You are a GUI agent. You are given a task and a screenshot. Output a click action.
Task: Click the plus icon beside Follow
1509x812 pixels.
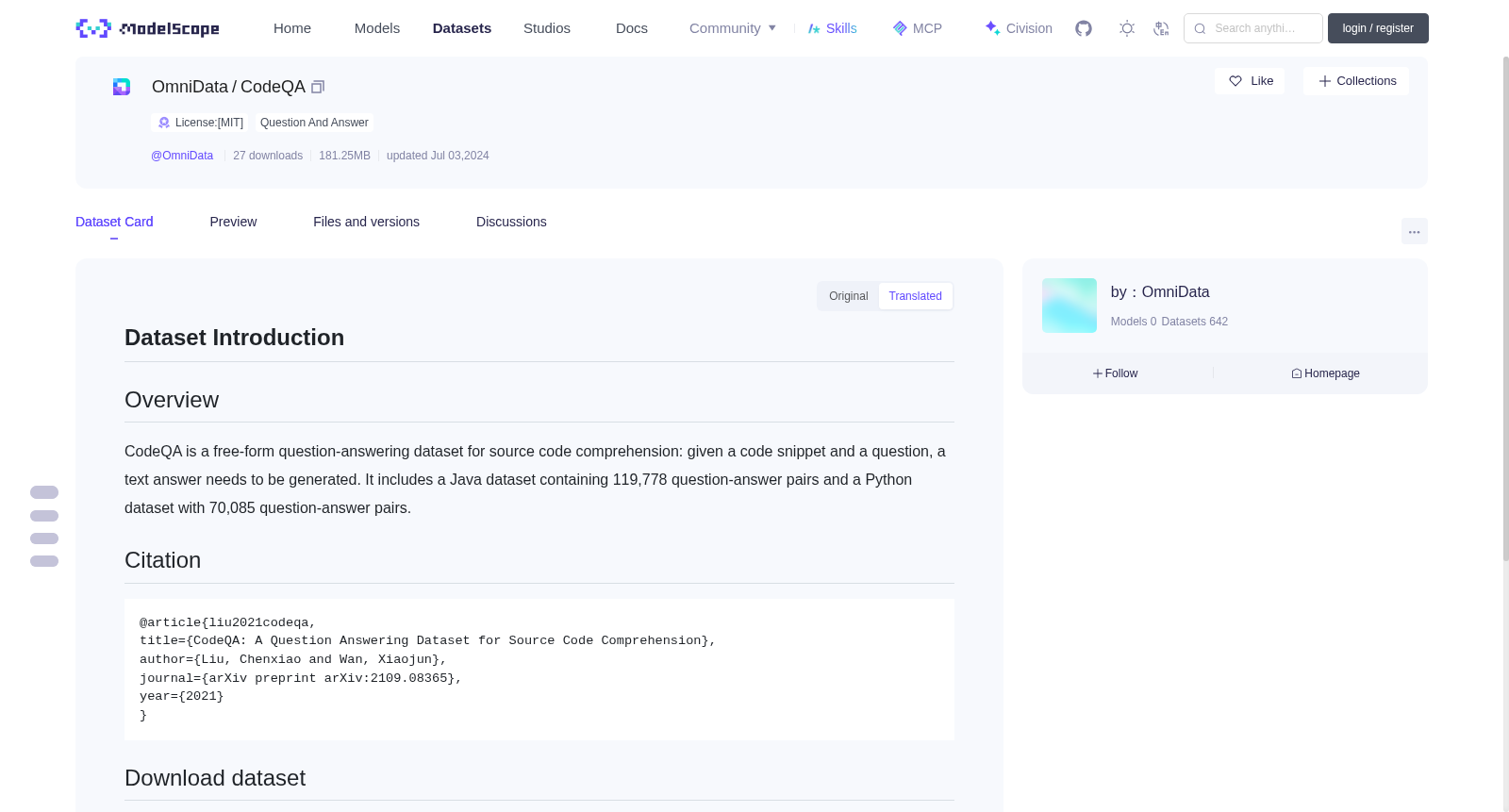pos(1098,373)
